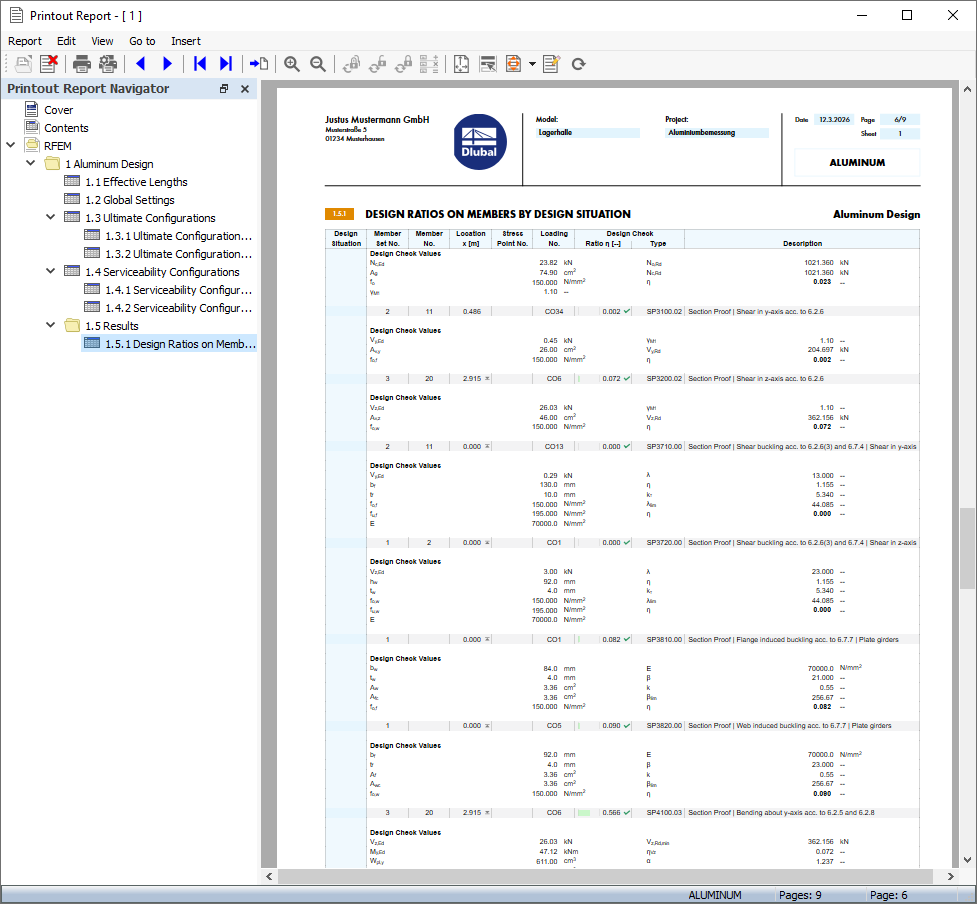Jump to the last page using the toolbar icon
977x904 pixels.
pyautogui.click(x=226, y=64)
